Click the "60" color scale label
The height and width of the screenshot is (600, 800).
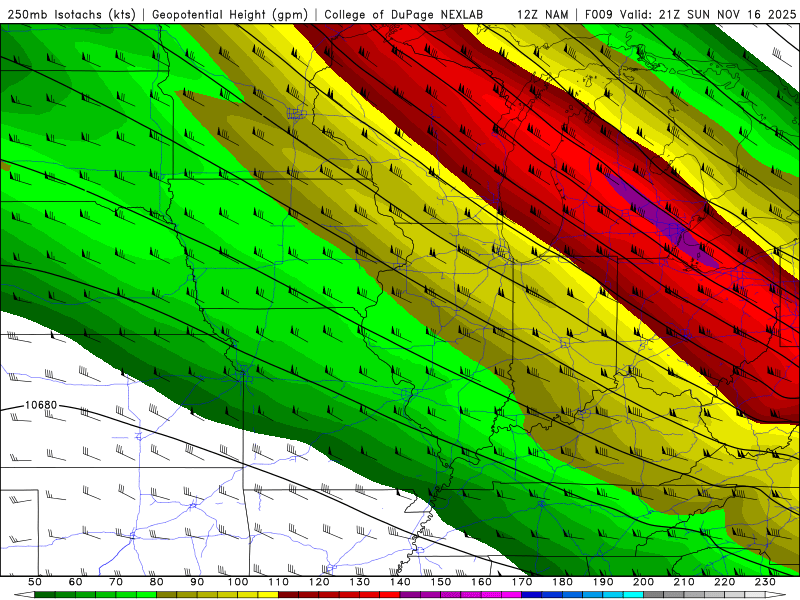76,582
